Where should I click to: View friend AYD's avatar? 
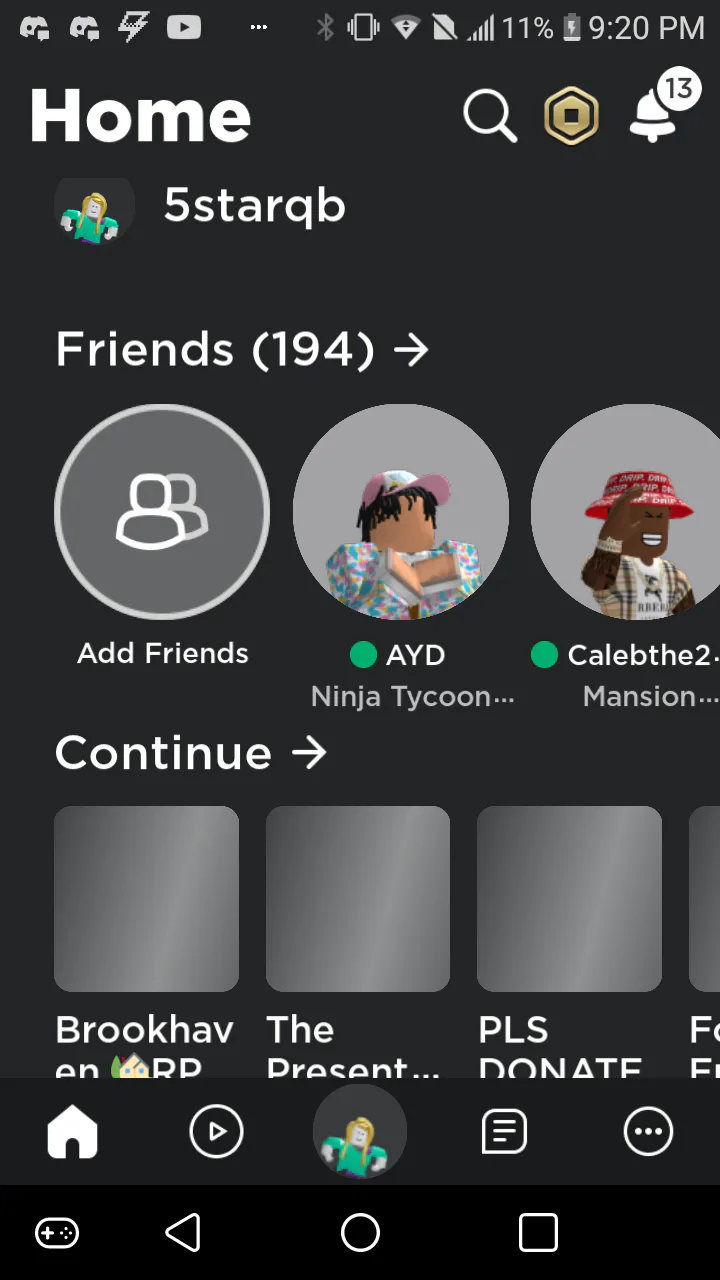401,512
